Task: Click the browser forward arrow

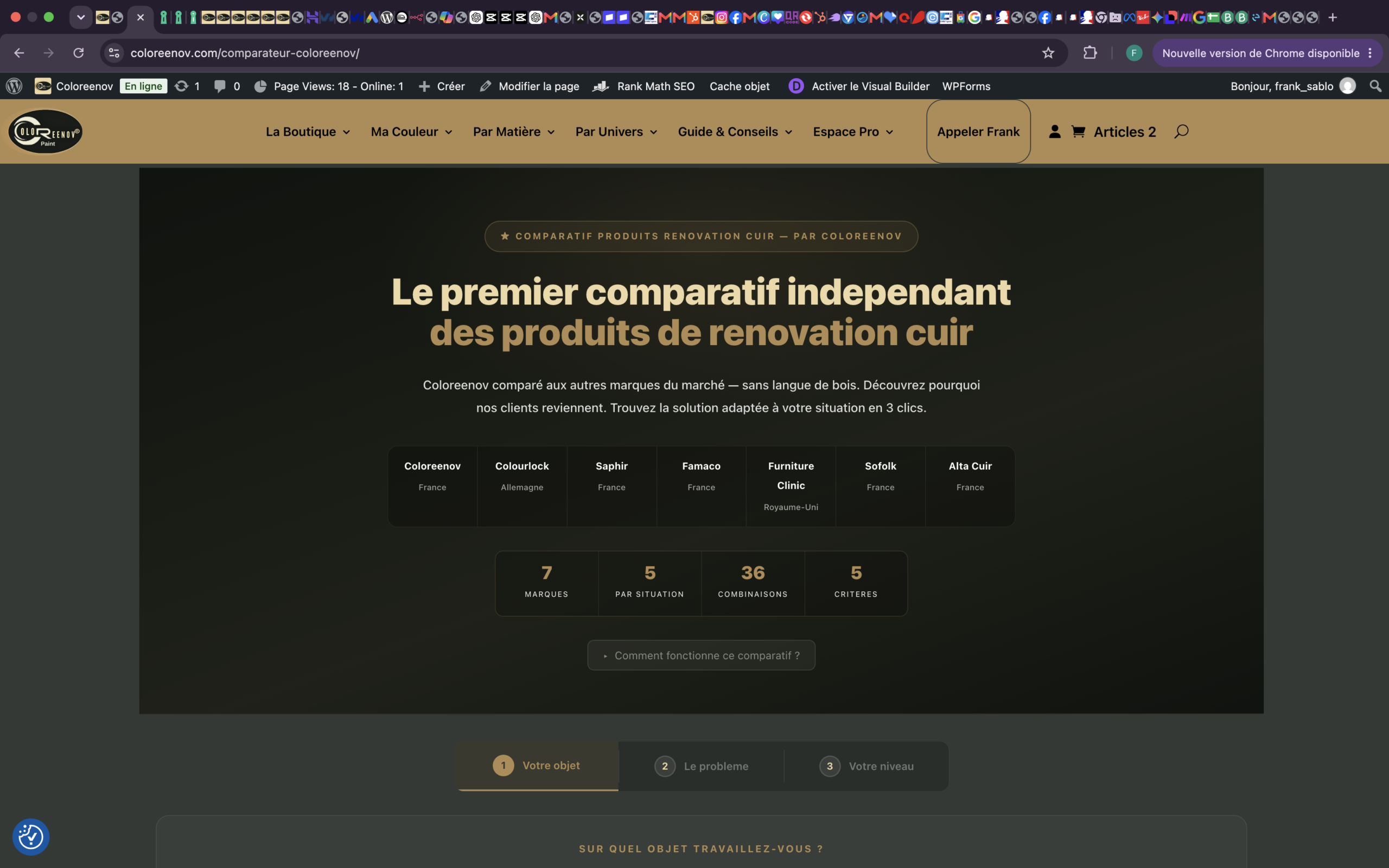Action: click(x=49, y=53)
